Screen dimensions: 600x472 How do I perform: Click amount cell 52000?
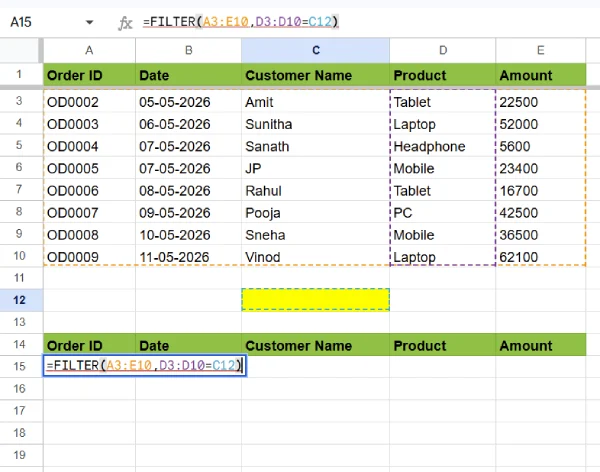tap(540, 124)
